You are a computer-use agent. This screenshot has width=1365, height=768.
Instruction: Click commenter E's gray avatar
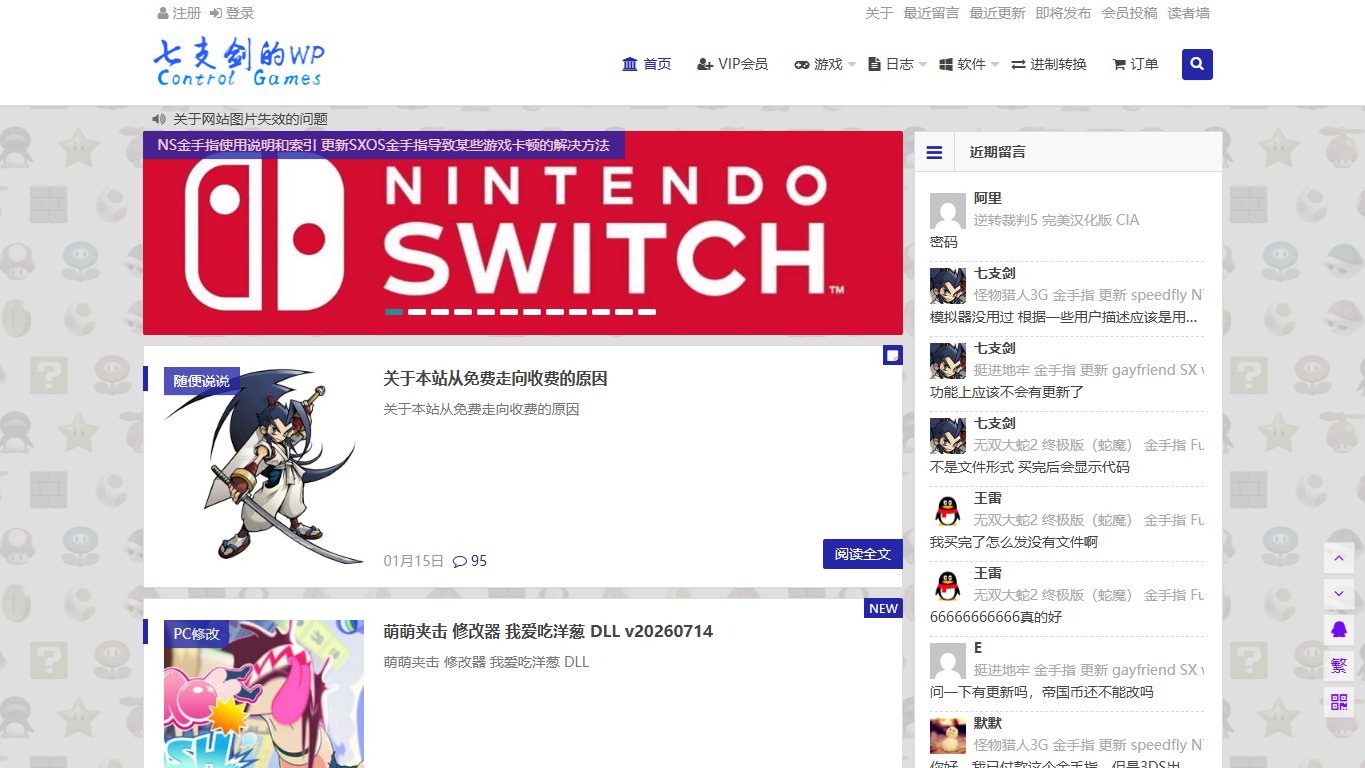pos(948,661)
